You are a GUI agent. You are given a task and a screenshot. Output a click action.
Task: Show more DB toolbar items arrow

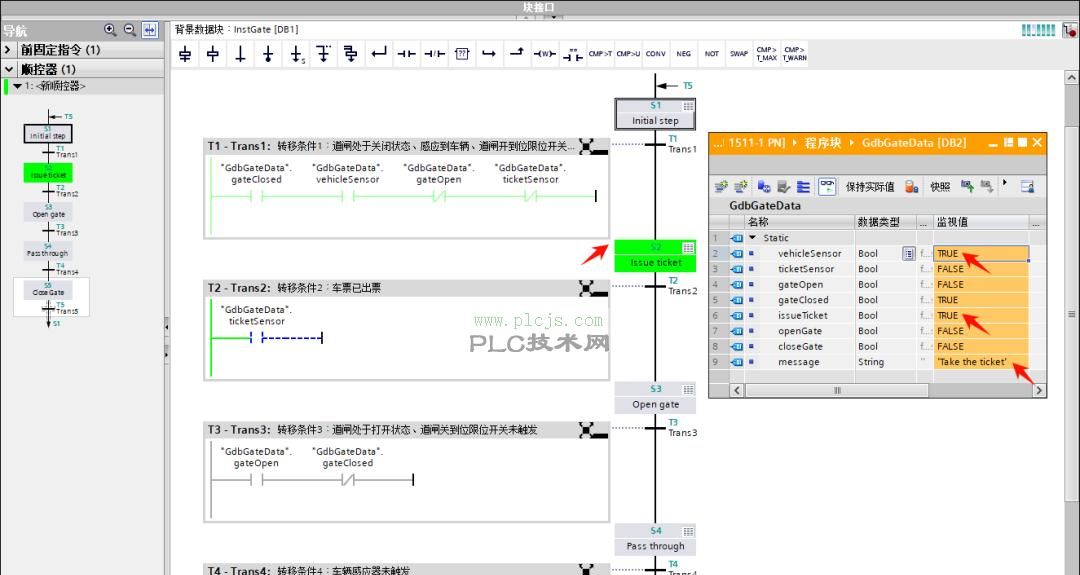tap(1005, 183)
